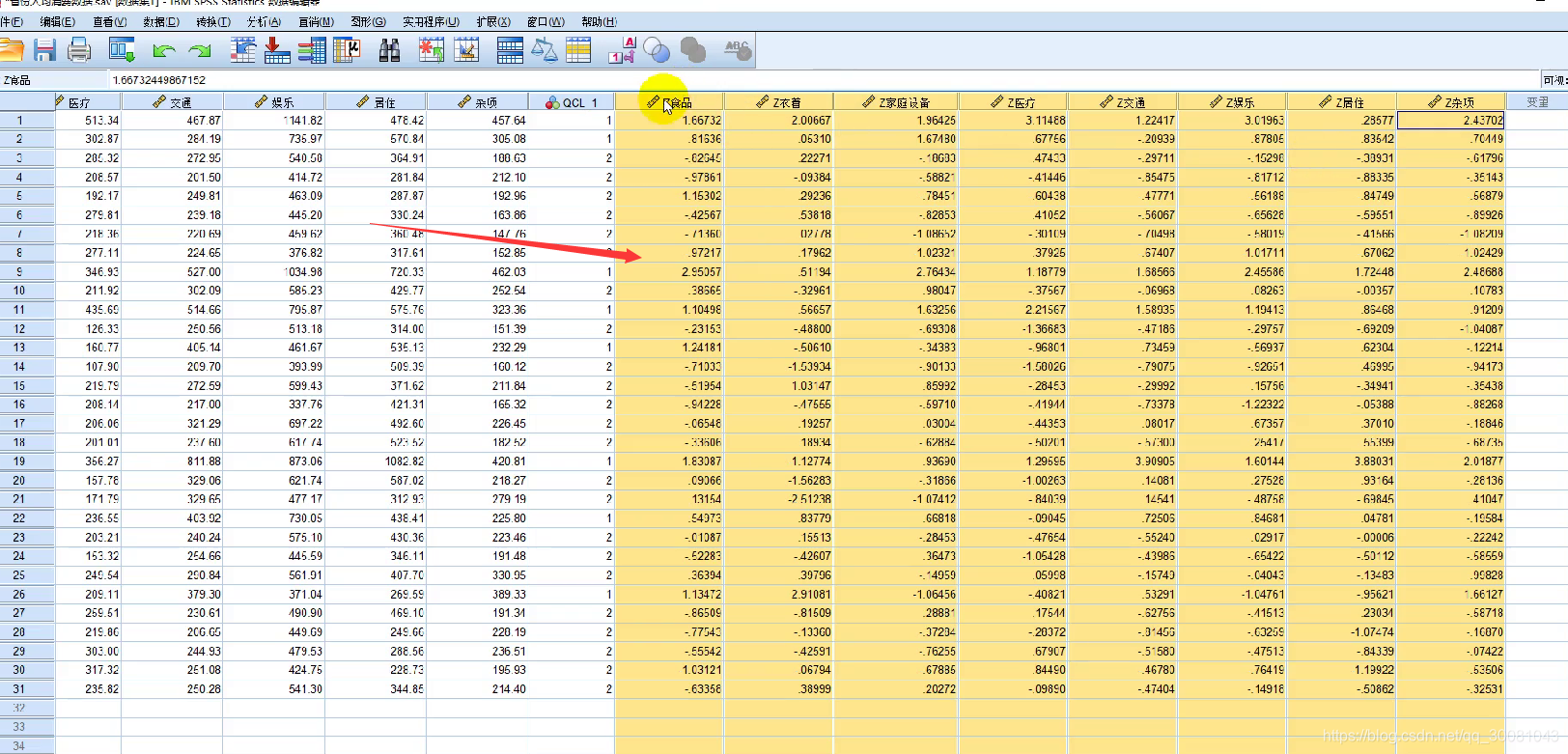Click the Go to case icon

point(243,50)
